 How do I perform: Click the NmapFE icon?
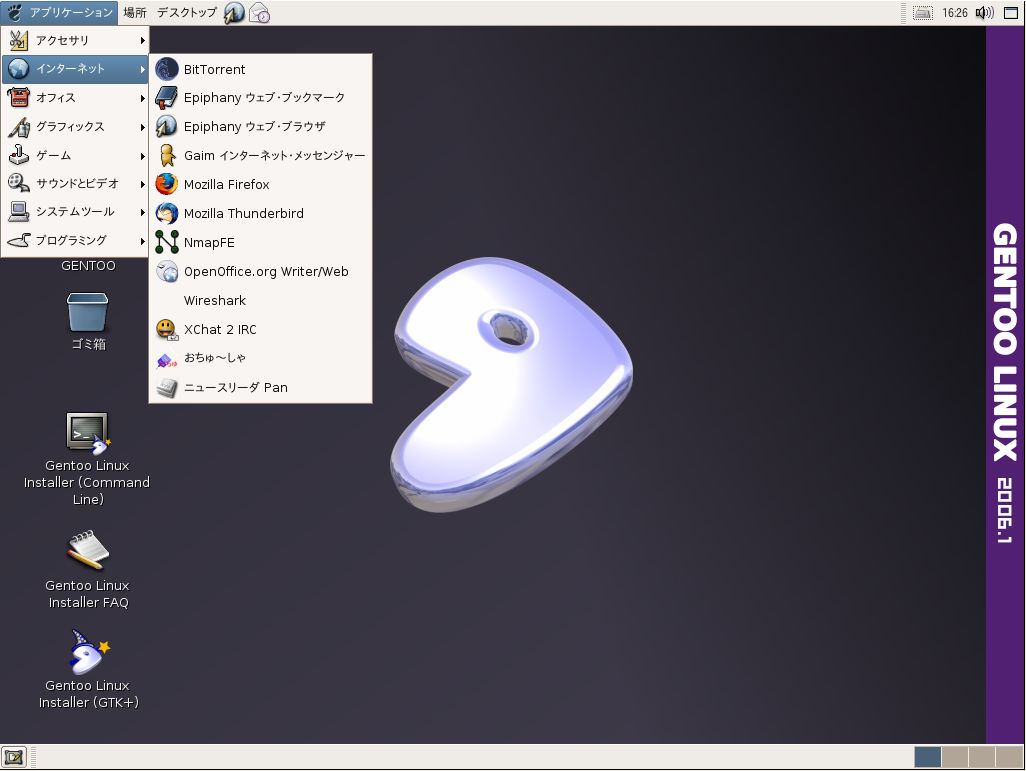click(x=167, y=242)
